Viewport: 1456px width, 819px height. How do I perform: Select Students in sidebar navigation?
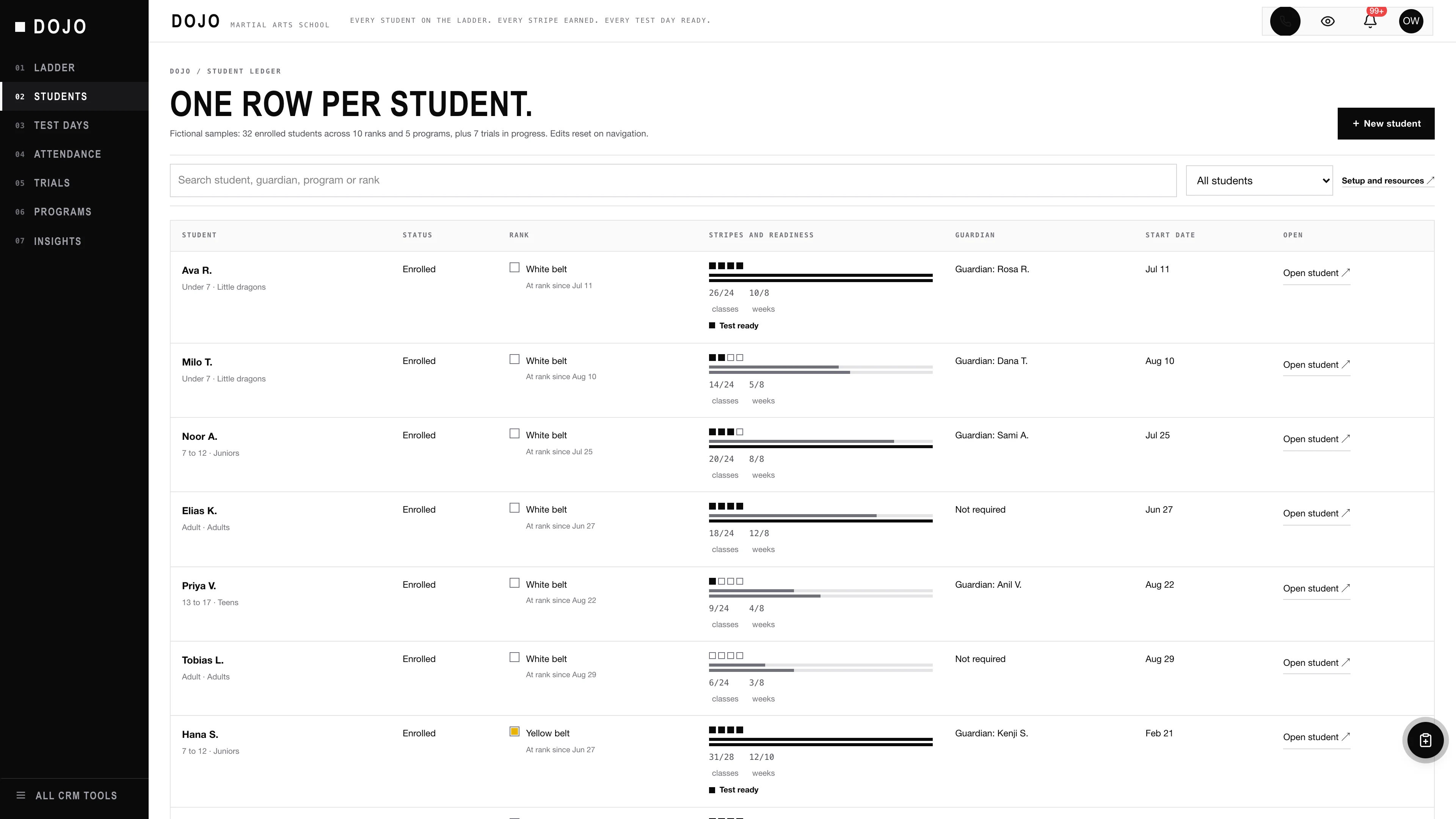click(74, 96)
